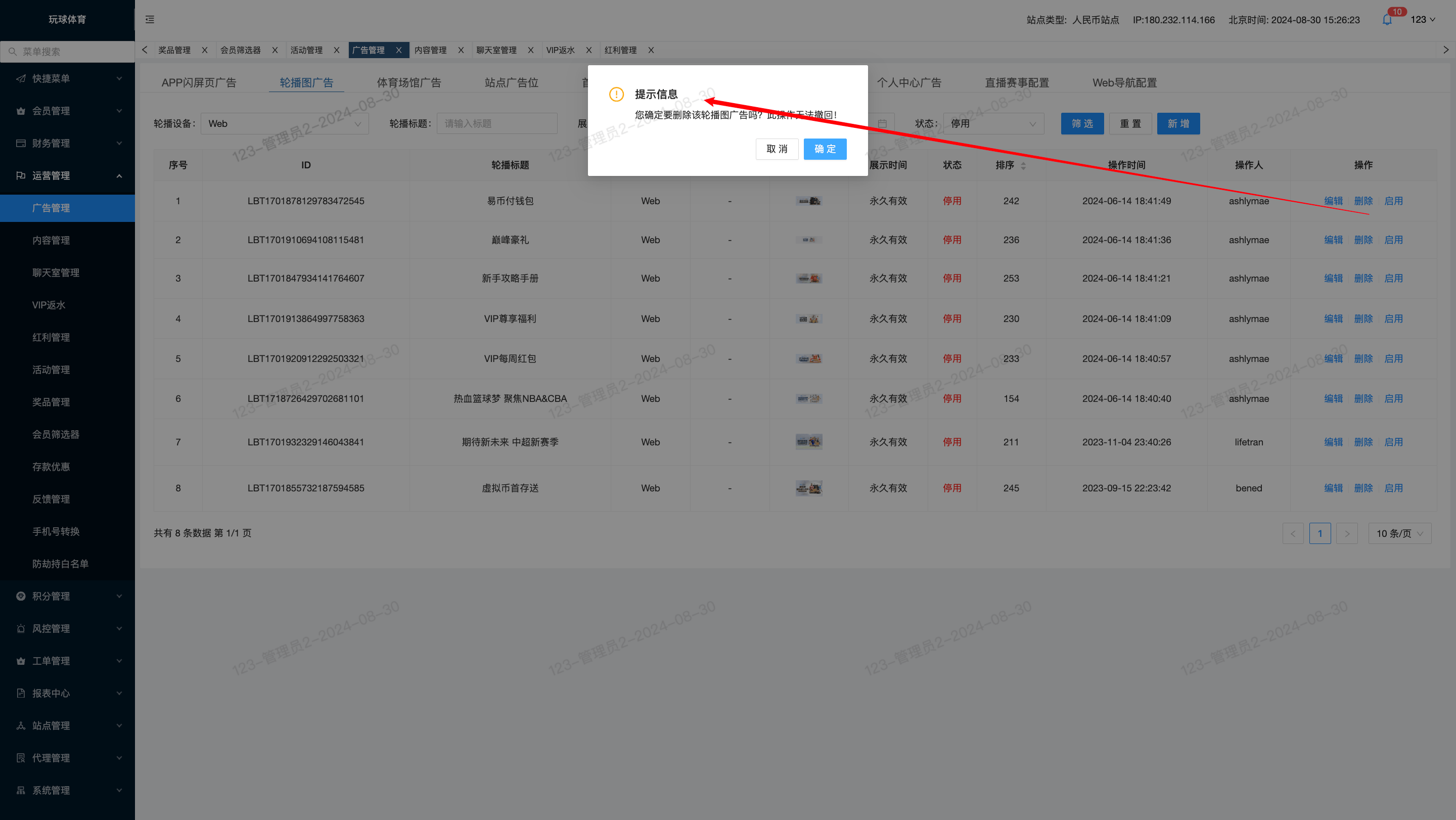Enable the 巅峰豪礼 carousel ad via 启用

coord(1393,240)
